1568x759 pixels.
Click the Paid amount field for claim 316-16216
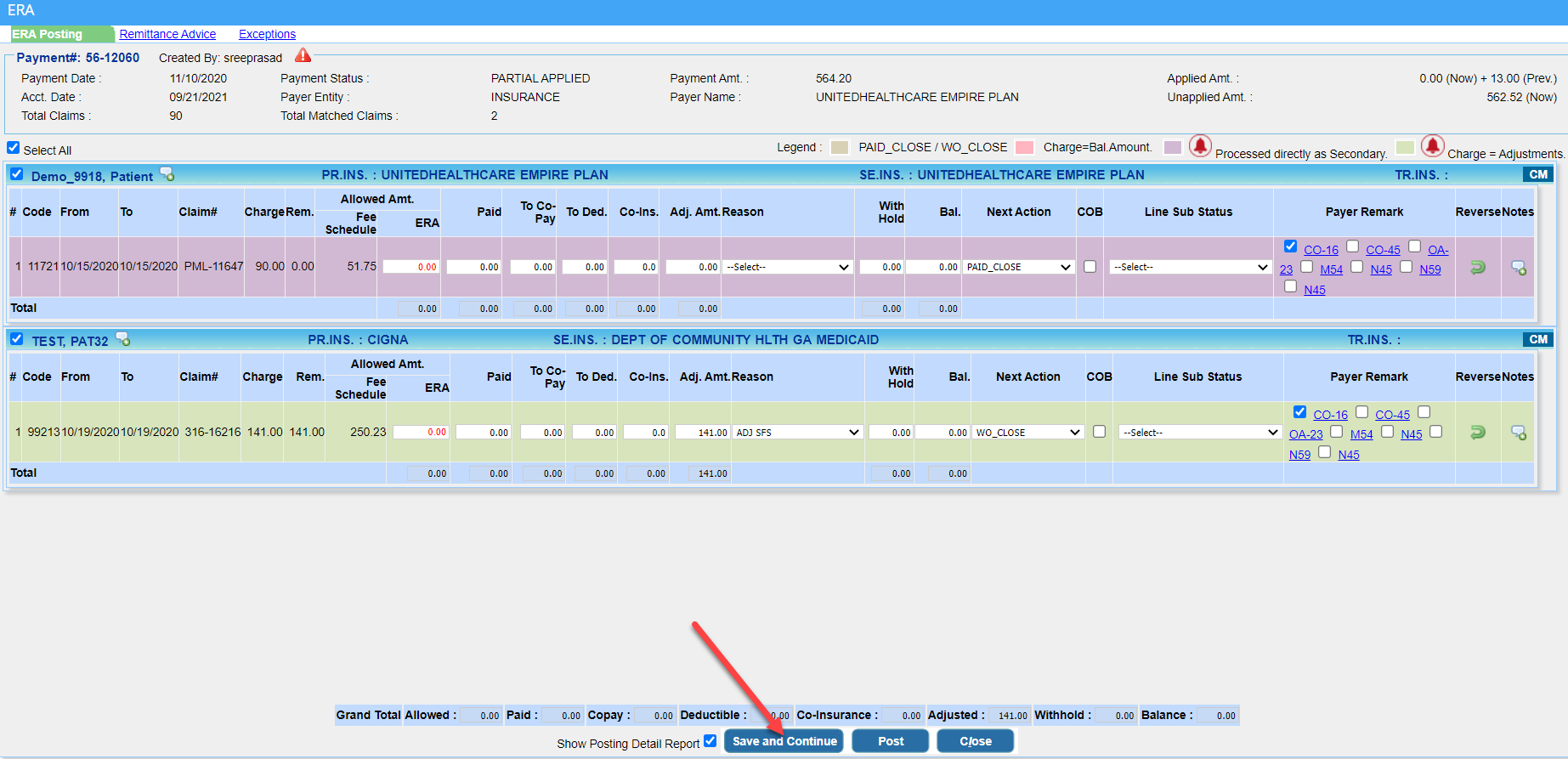[x=484, y=433]
